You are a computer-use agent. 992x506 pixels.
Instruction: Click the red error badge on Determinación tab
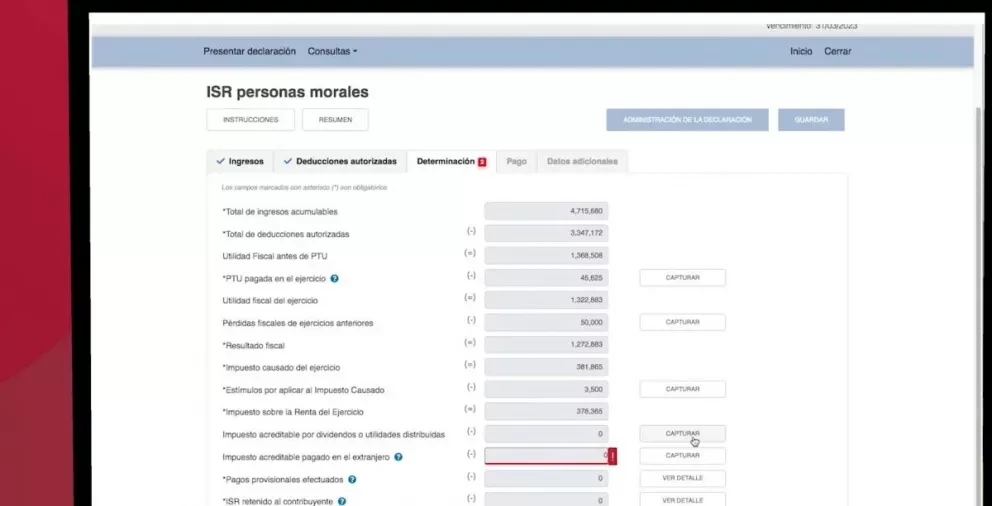point(482,162)
